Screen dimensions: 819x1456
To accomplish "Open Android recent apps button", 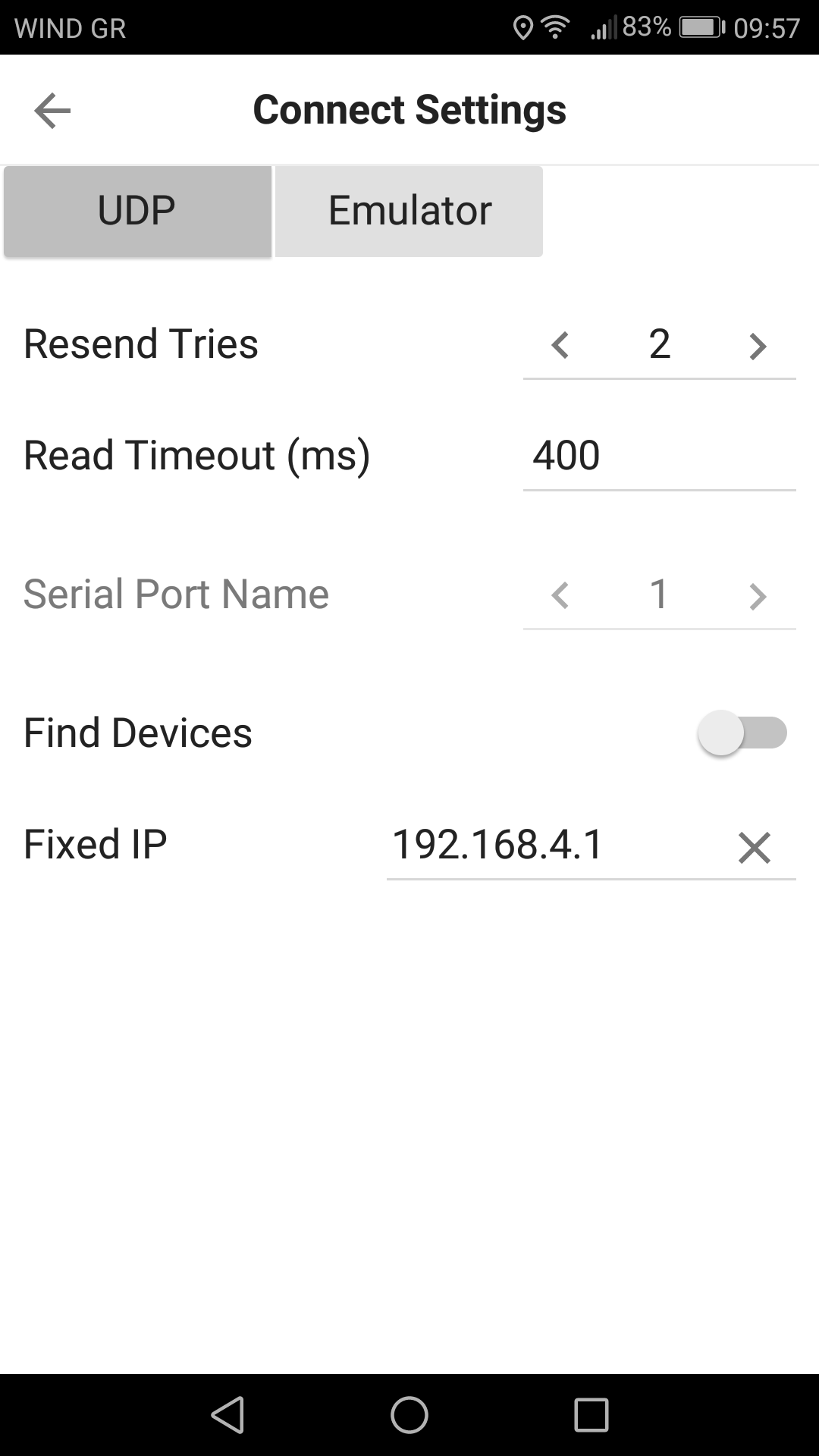I will click(x=591, y=1415).
